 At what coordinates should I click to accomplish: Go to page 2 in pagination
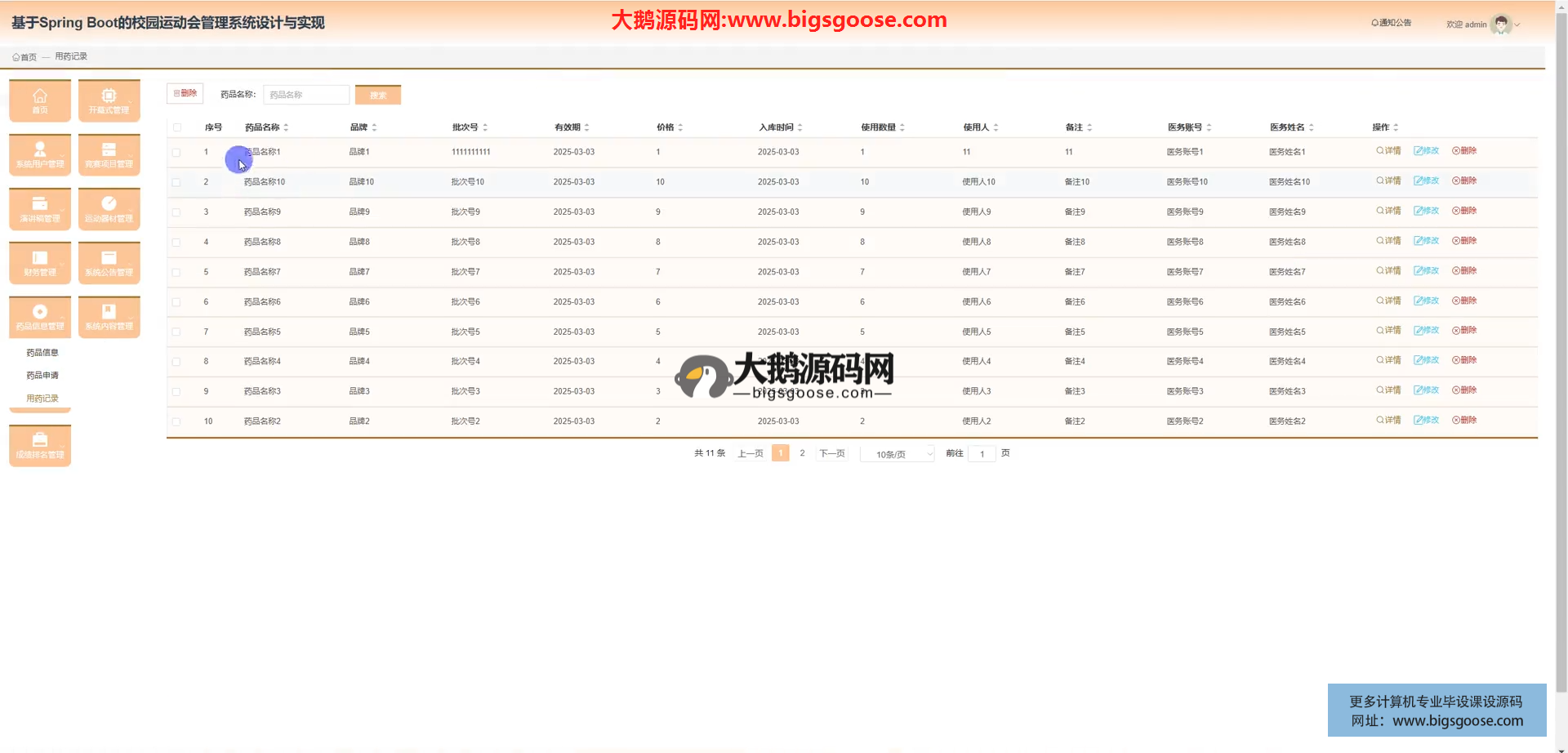(x=802, y=453)
